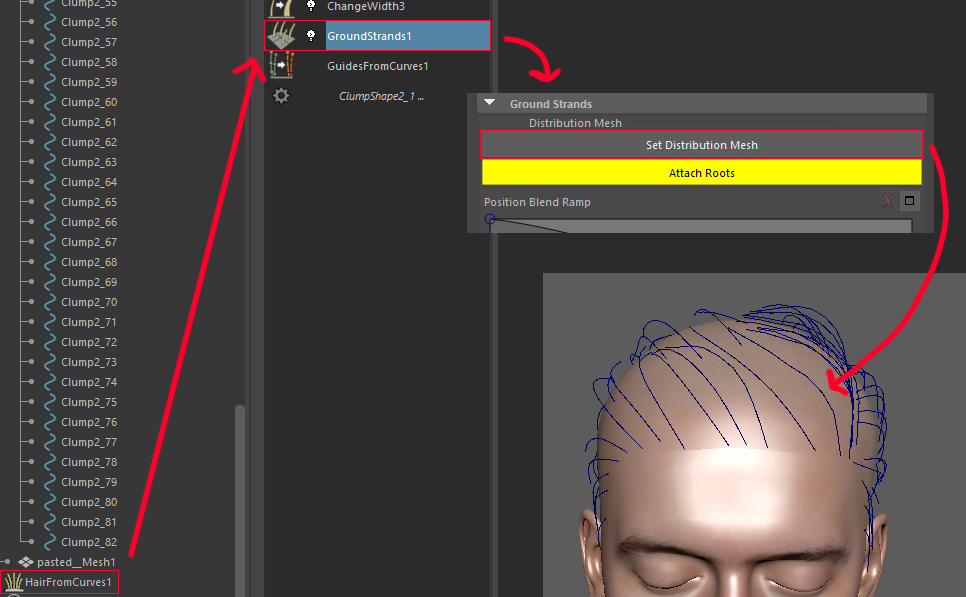Toggle the ChangeWidth3 lightbulb enable icon
The image size is (966, 597).
[x=311, y=6]
